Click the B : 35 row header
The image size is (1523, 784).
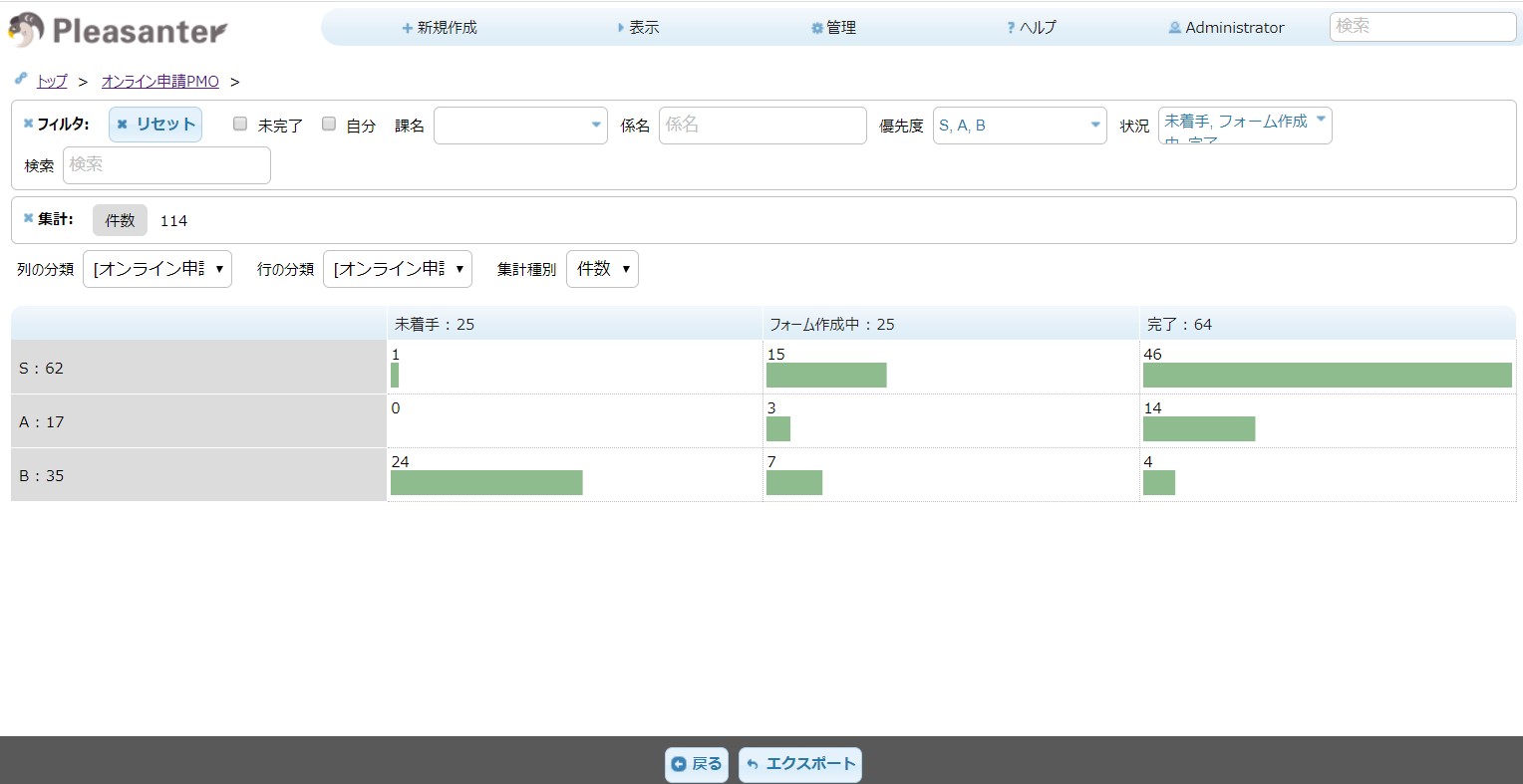[198, 475]
